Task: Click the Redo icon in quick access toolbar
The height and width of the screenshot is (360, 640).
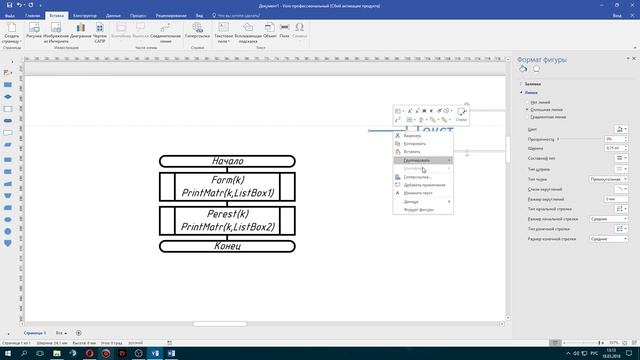Action: [31, 5]
